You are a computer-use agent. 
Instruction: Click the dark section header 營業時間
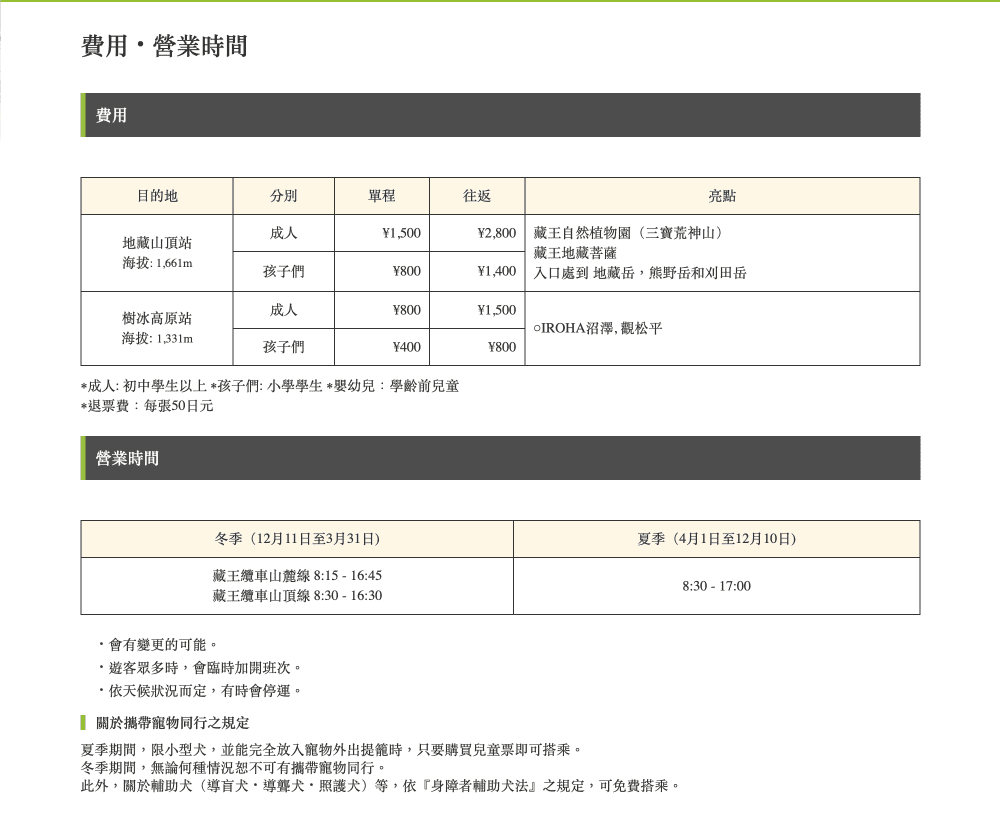pos(500,458)
